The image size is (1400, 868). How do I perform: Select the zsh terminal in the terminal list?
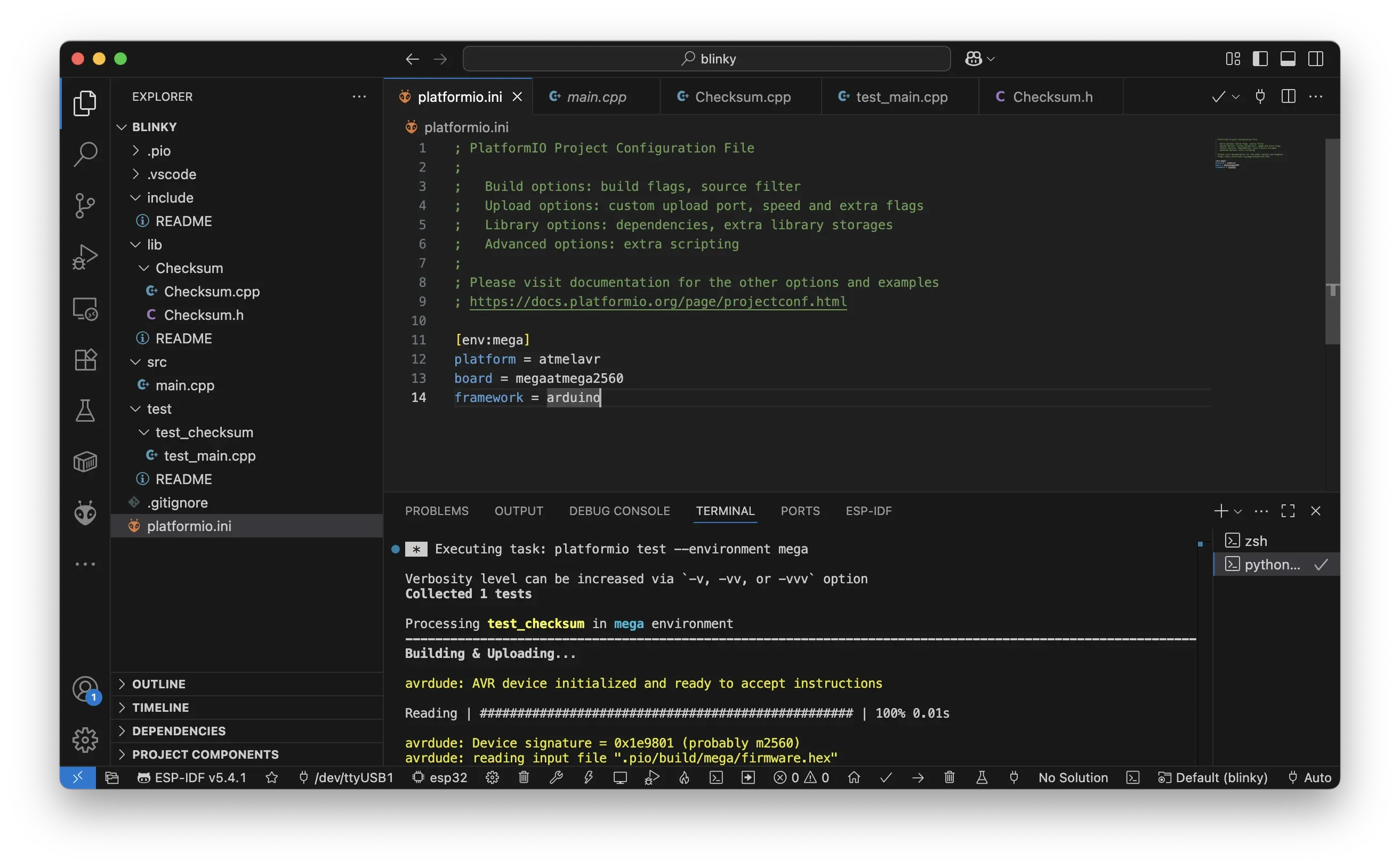pyautogui.click(x=1256, y=540)
